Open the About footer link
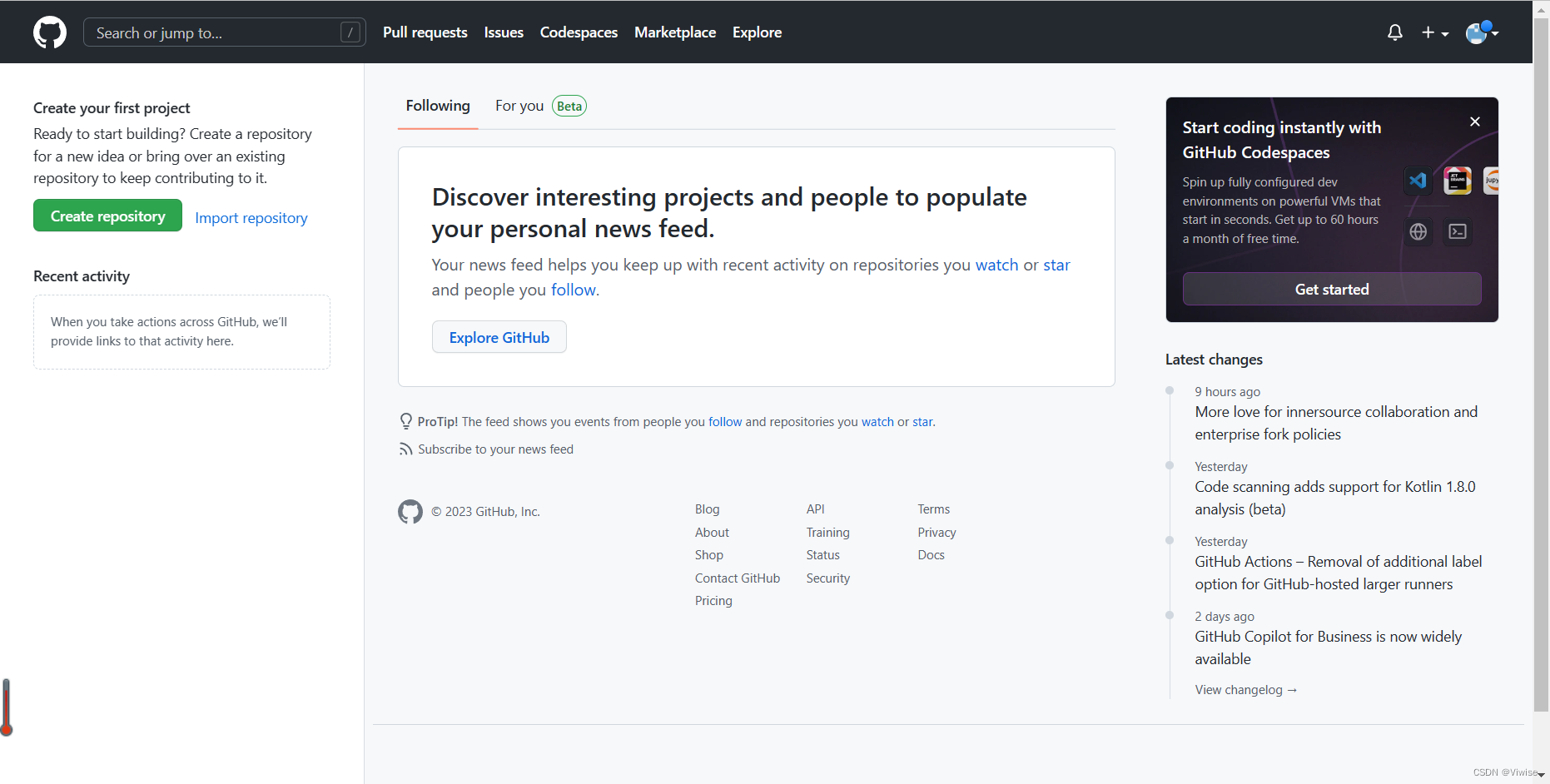The height and width of the screenshot is (784, 1550). [x=712, y=533]
